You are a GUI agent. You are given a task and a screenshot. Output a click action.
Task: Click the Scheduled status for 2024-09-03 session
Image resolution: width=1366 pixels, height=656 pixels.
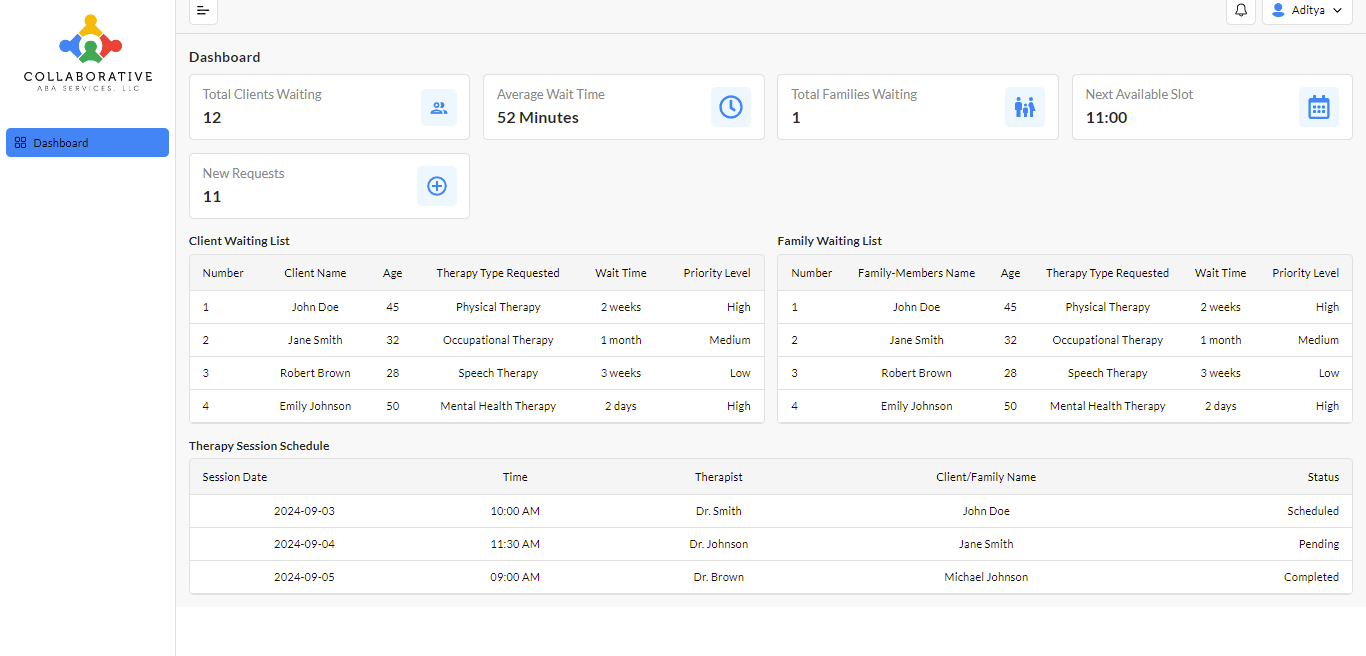(1312, 511)
